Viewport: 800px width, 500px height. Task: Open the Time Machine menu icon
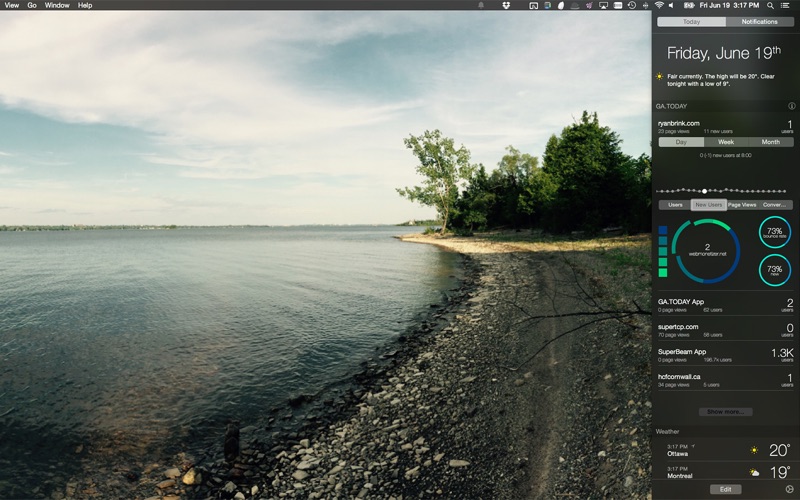632,5
